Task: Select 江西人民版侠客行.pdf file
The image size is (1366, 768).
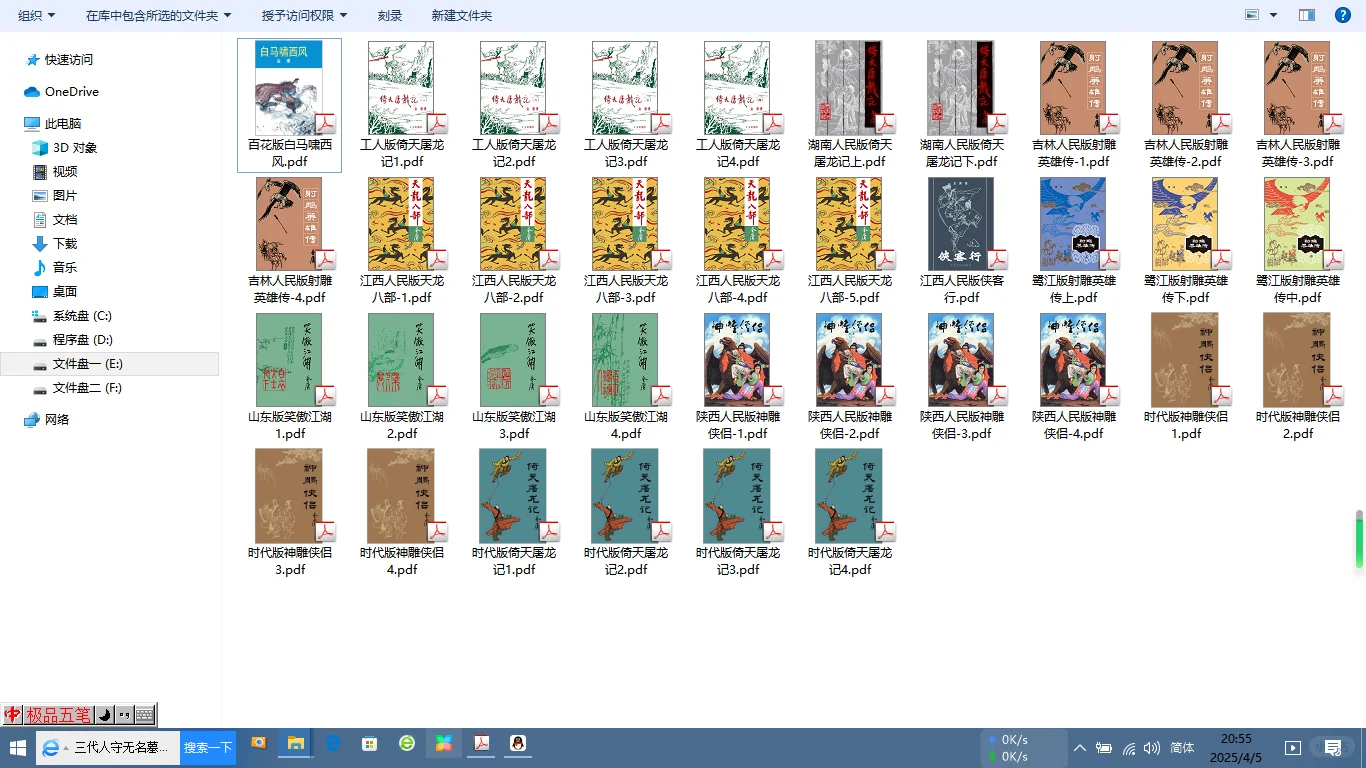Action: (x=961, y=241)
